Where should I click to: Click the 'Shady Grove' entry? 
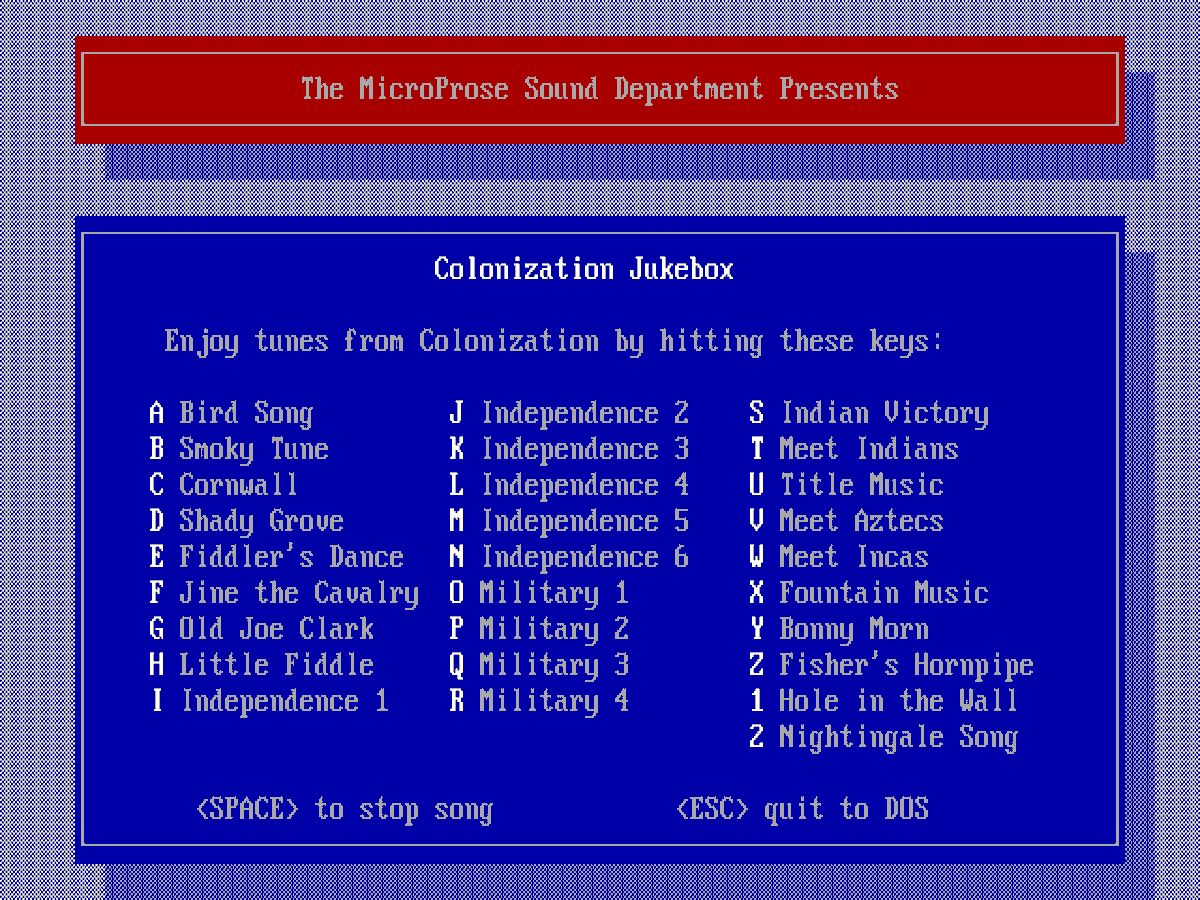click(246, 521)
